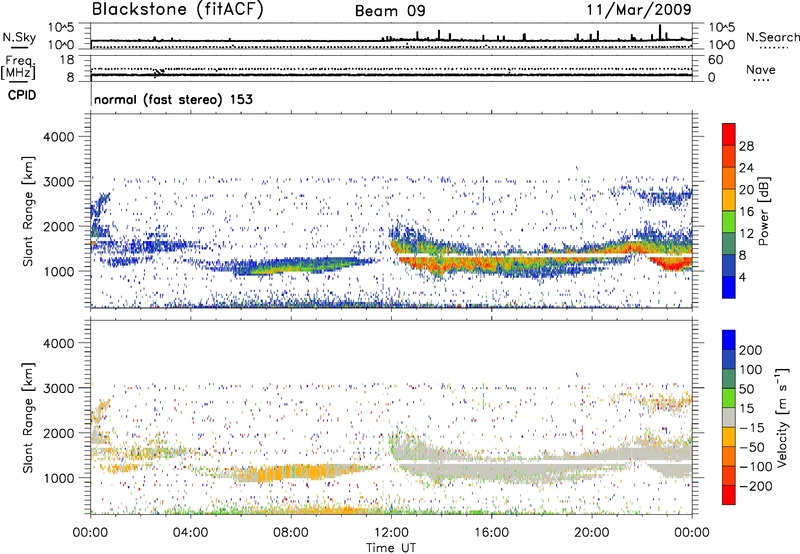Click the blue top segment of the velocity color bar

(x=729, y=340)
